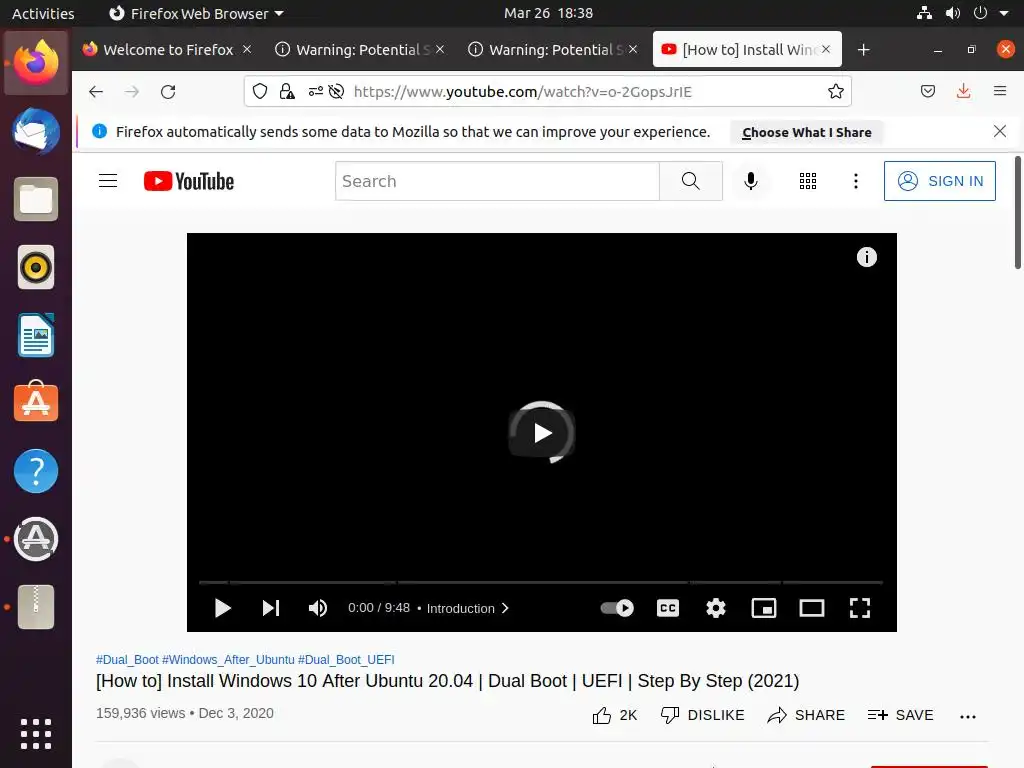
Task: Open LibreOffice Writer from the dock
Action: point(36,335)
